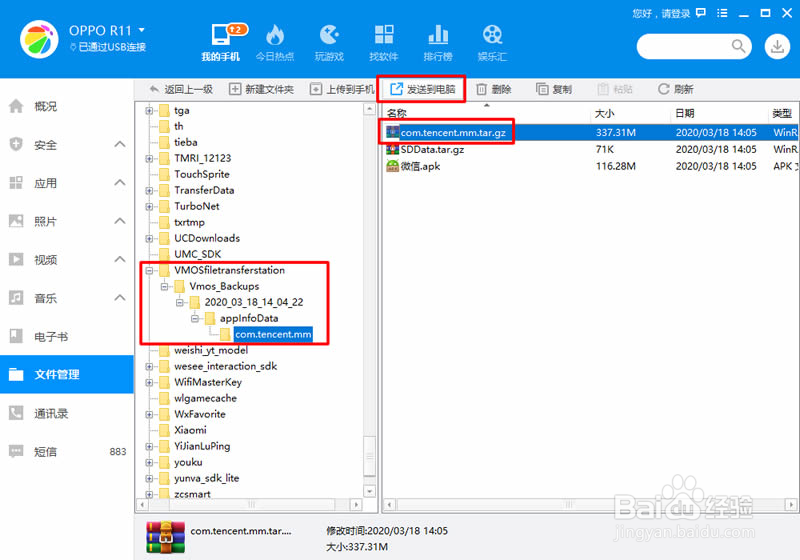This screenshot has width=800, height=560.
Task: Open 概况 overview in the sidebar
Action: pyautogui.click(x=66, y=106)
